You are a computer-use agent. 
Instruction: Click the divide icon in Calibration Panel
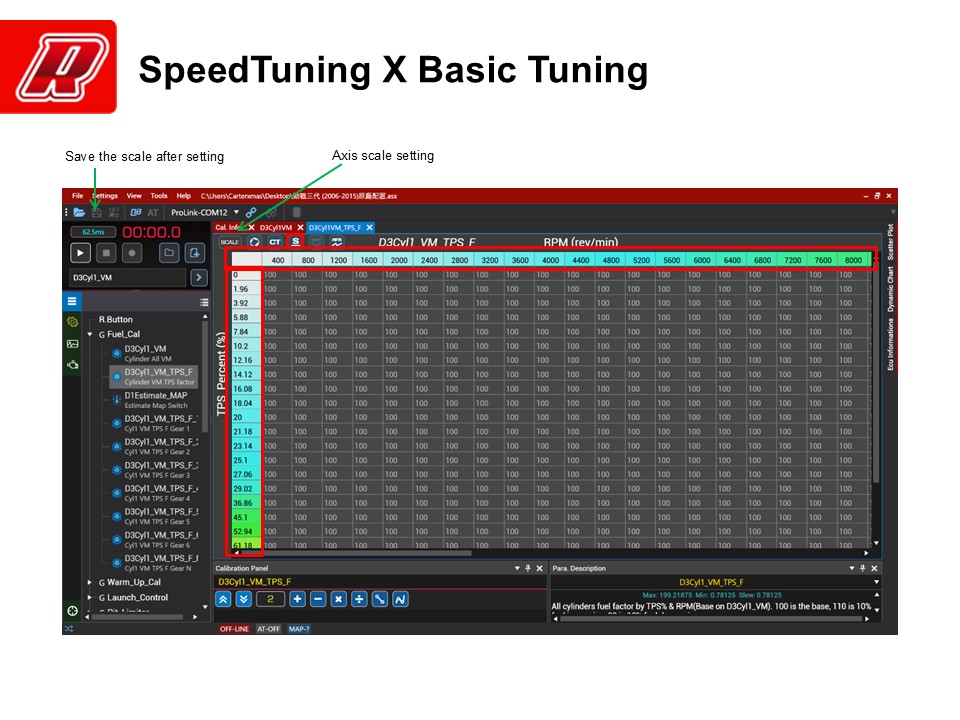(359, 599)
